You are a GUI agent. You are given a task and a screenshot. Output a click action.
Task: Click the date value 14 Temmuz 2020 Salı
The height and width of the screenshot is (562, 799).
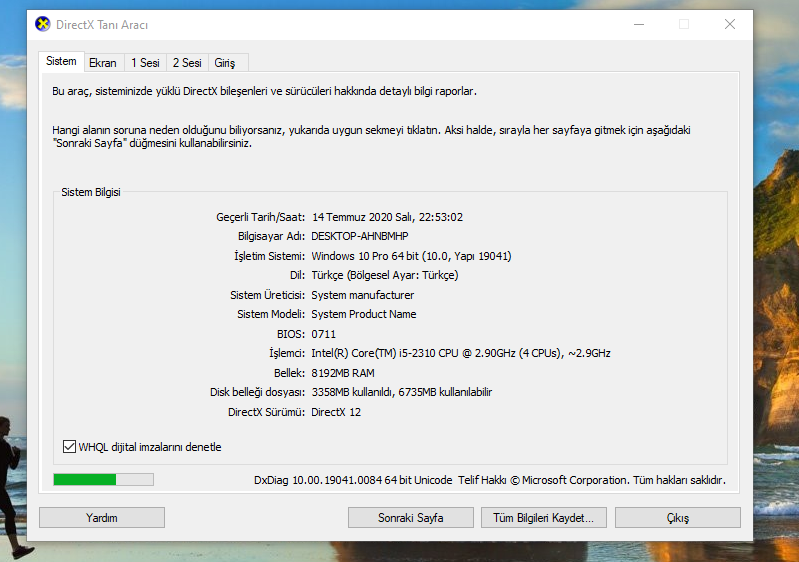point(362,217)
